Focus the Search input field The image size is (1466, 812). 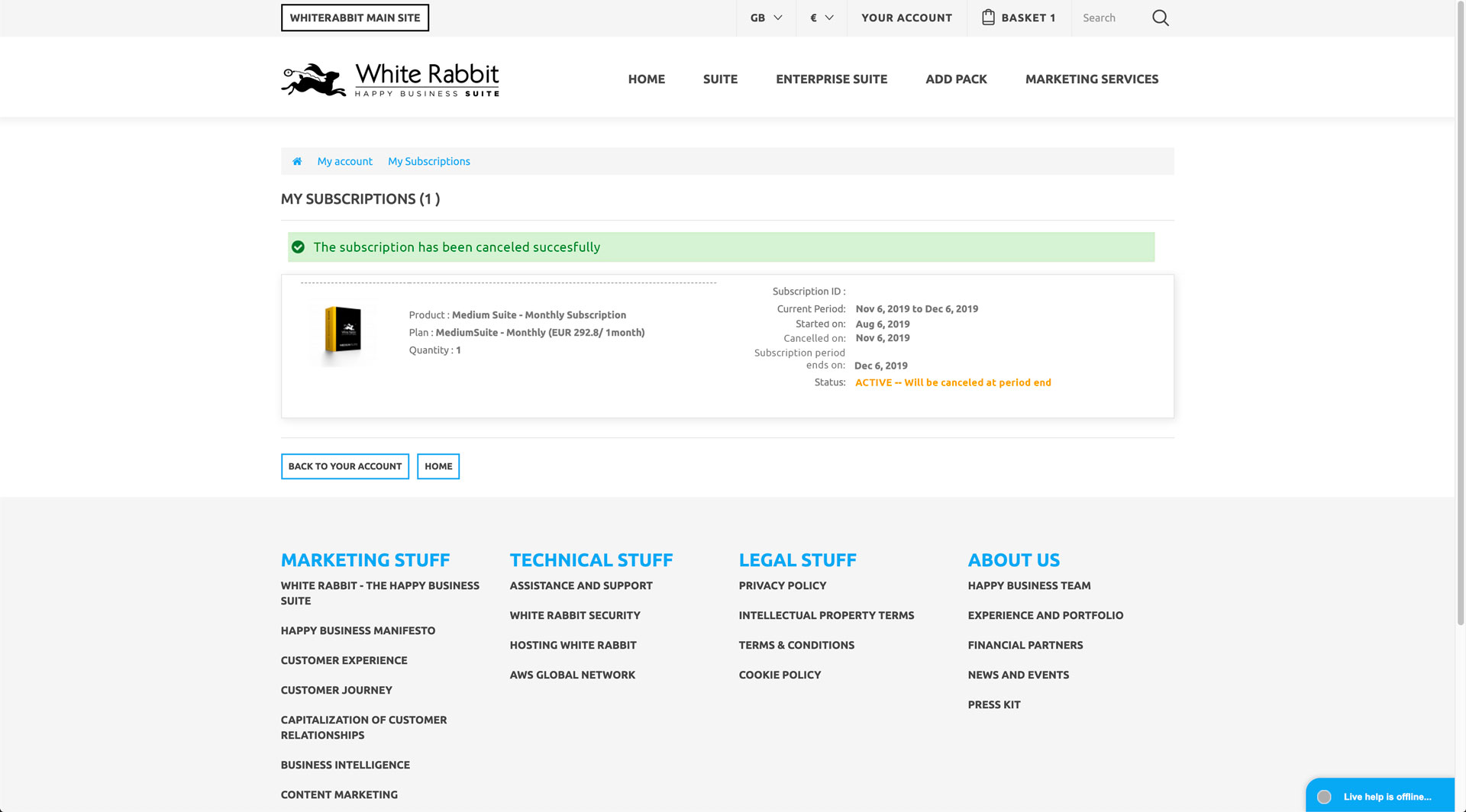coord(1112,18)
